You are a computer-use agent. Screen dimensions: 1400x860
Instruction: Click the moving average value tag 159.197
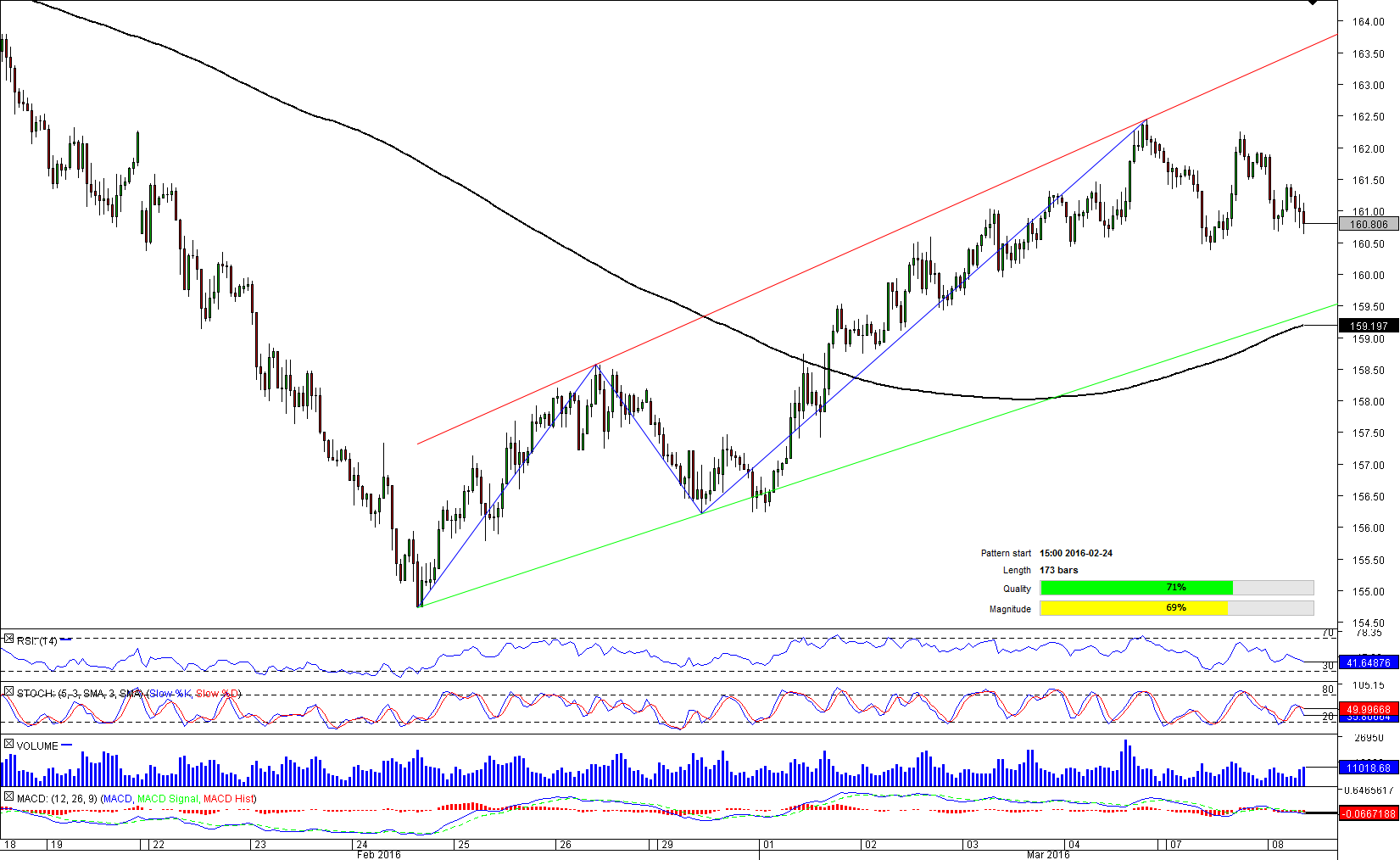pyautogui.click(x=1369, y=326)
